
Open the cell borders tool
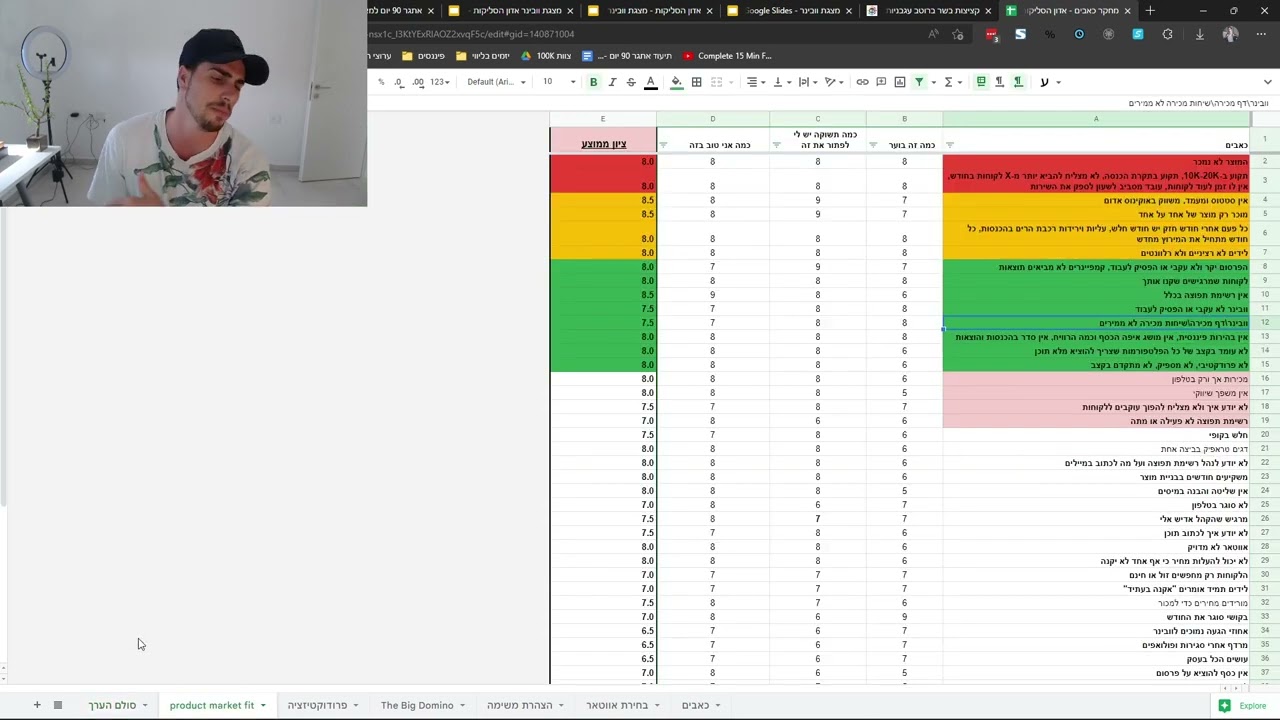tap(697, 82)
